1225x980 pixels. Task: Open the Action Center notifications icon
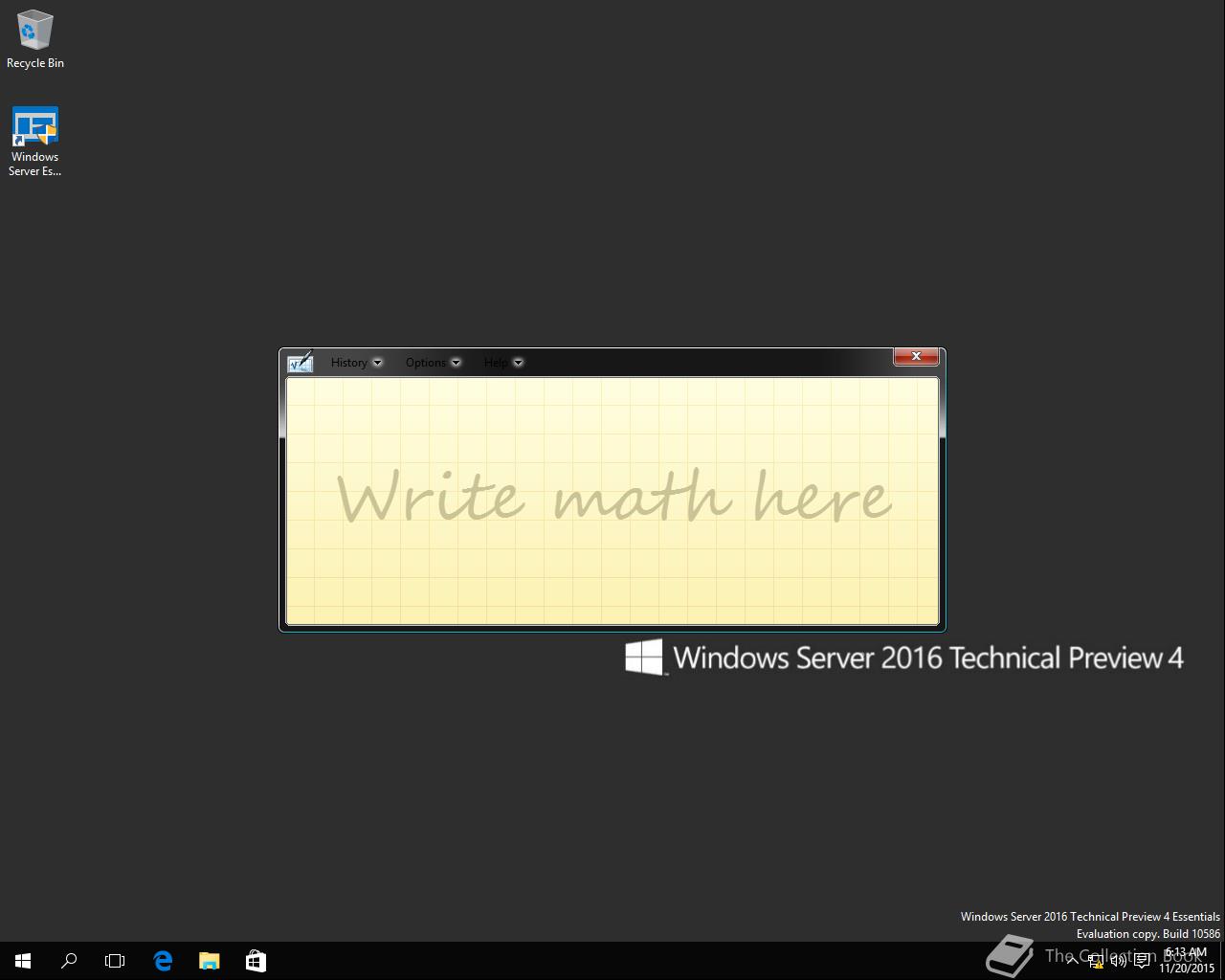tap(1142, 961)
